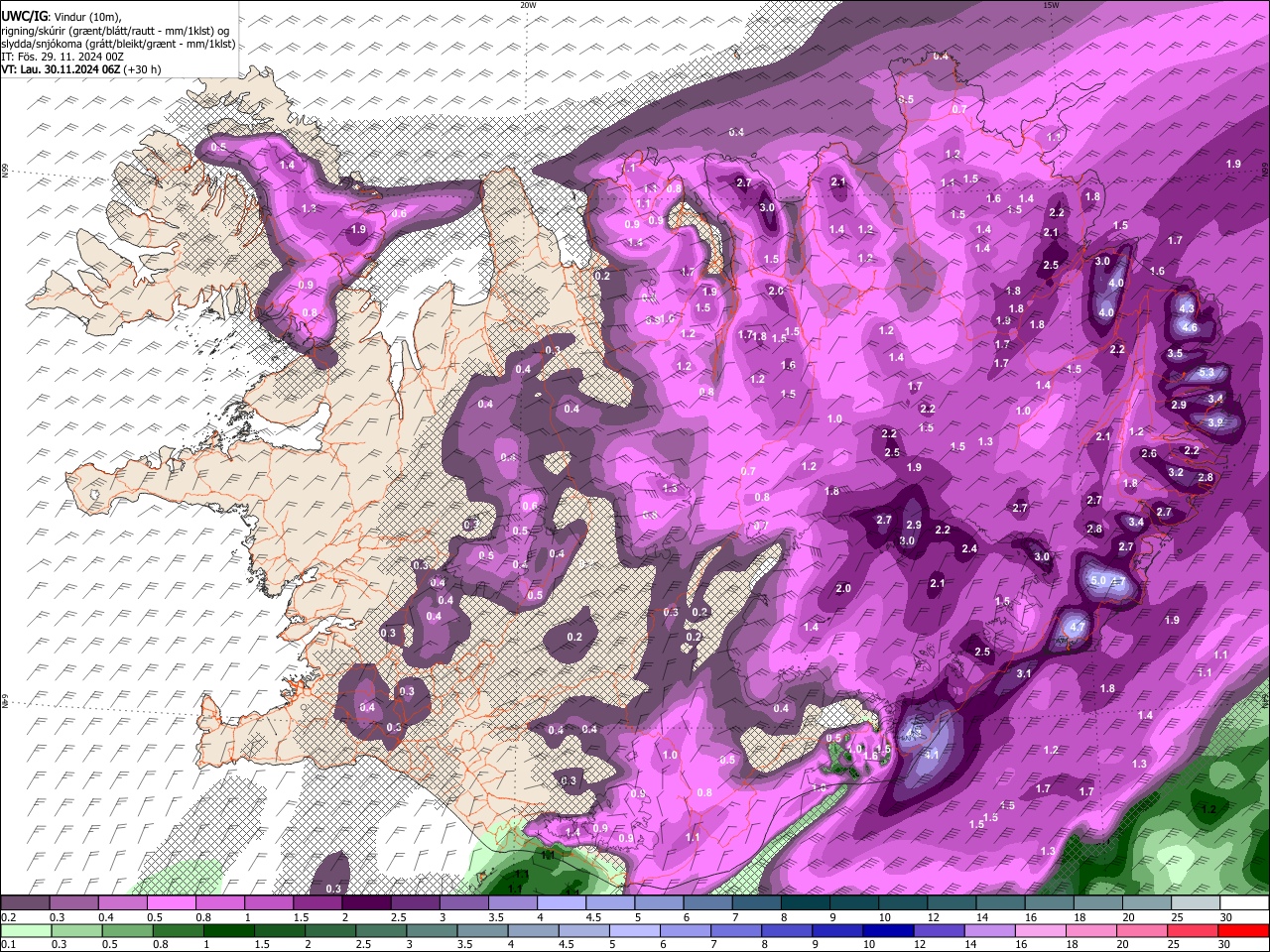The height and width of the screenshot is (952, 1270).
Task: Click the '3.2' precipitation value on the map
Action: tap(1176, 472)
